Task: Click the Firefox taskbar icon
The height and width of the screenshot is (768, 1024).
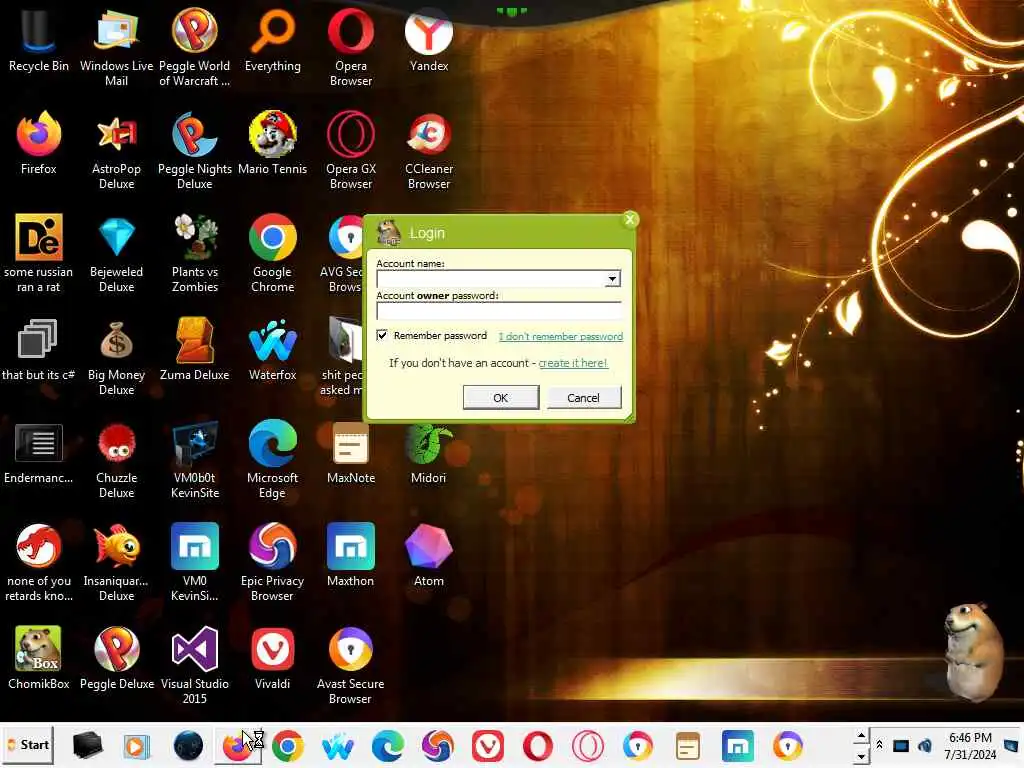Action: (237, 746)
